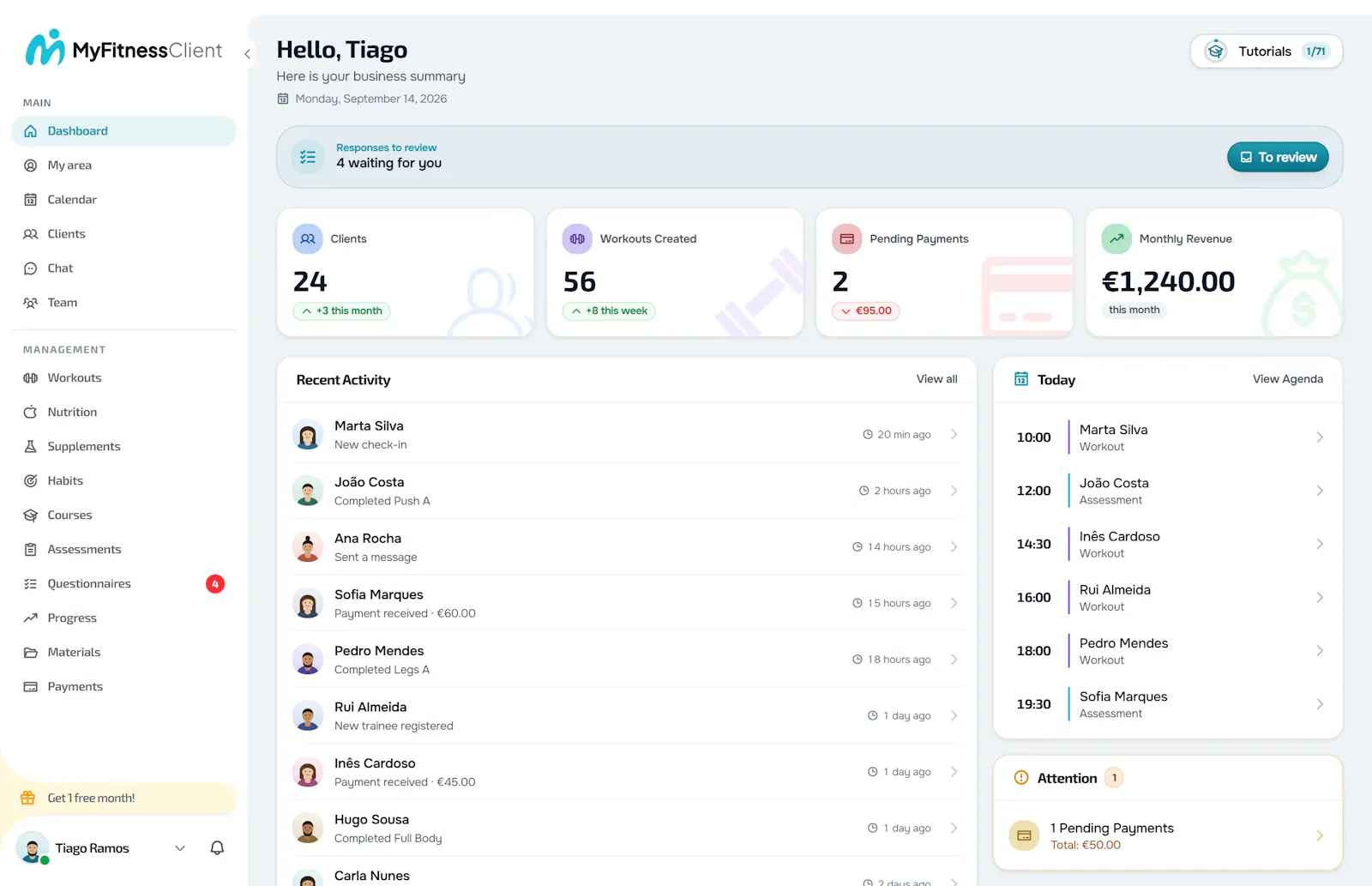Open the 19:30 Sofia Marques Assessment chevron
The image size is (1372, 886).
click(1320, 704)
